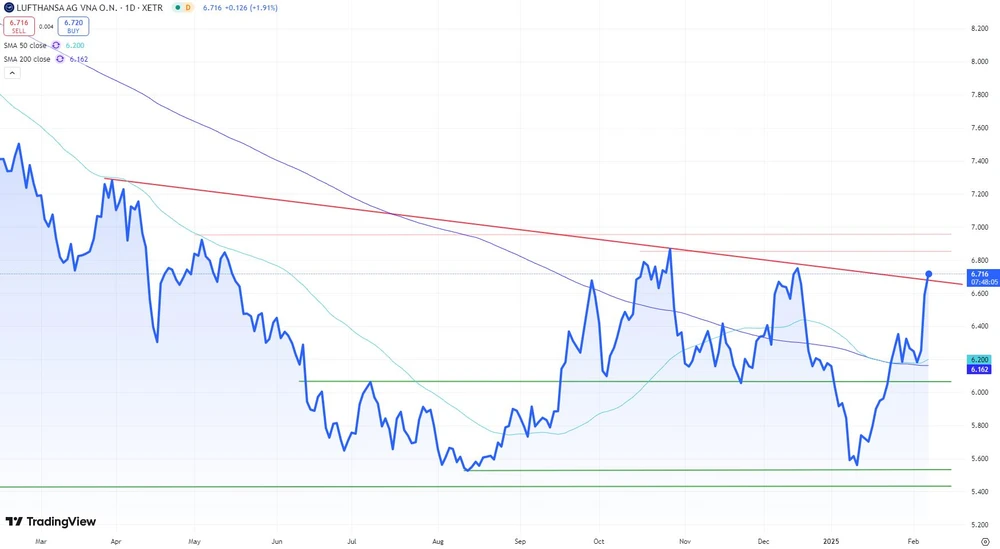This screenshot has width=1000, height=549.
Task: Click the 8.000 price axis label
Action: coord(979,62)
